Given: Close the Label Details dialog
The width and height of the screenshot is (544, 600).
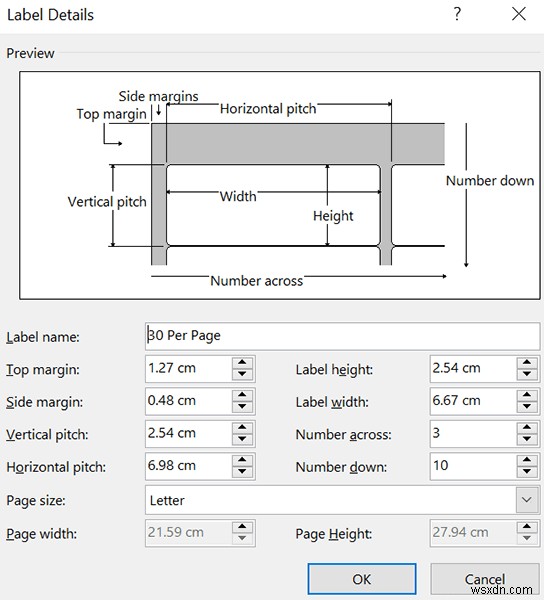Looking at the screenshot, I should point(519,14).
